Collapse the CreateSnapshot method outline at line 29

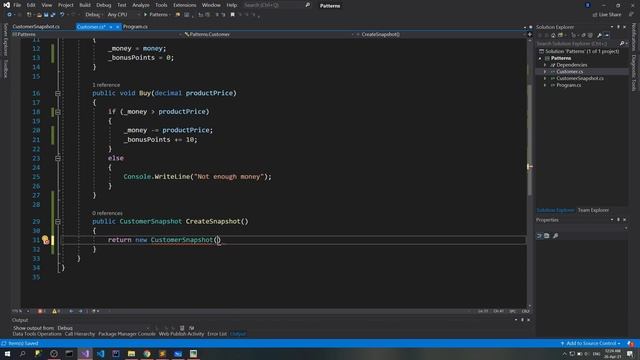click(58, 222)
